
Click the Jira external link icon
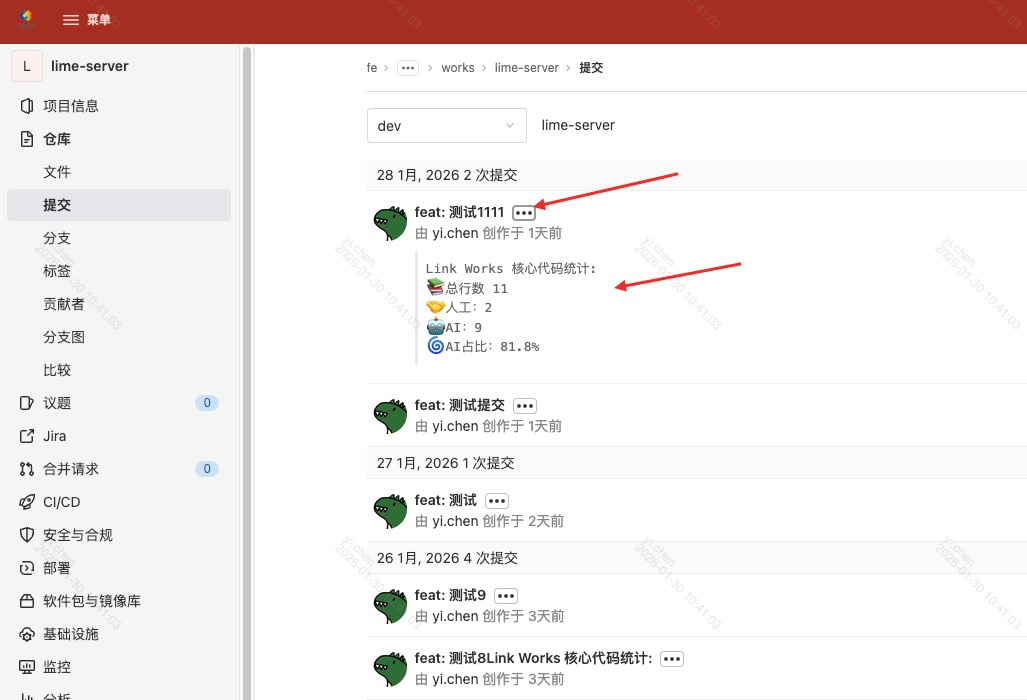(x=28, y=436)
